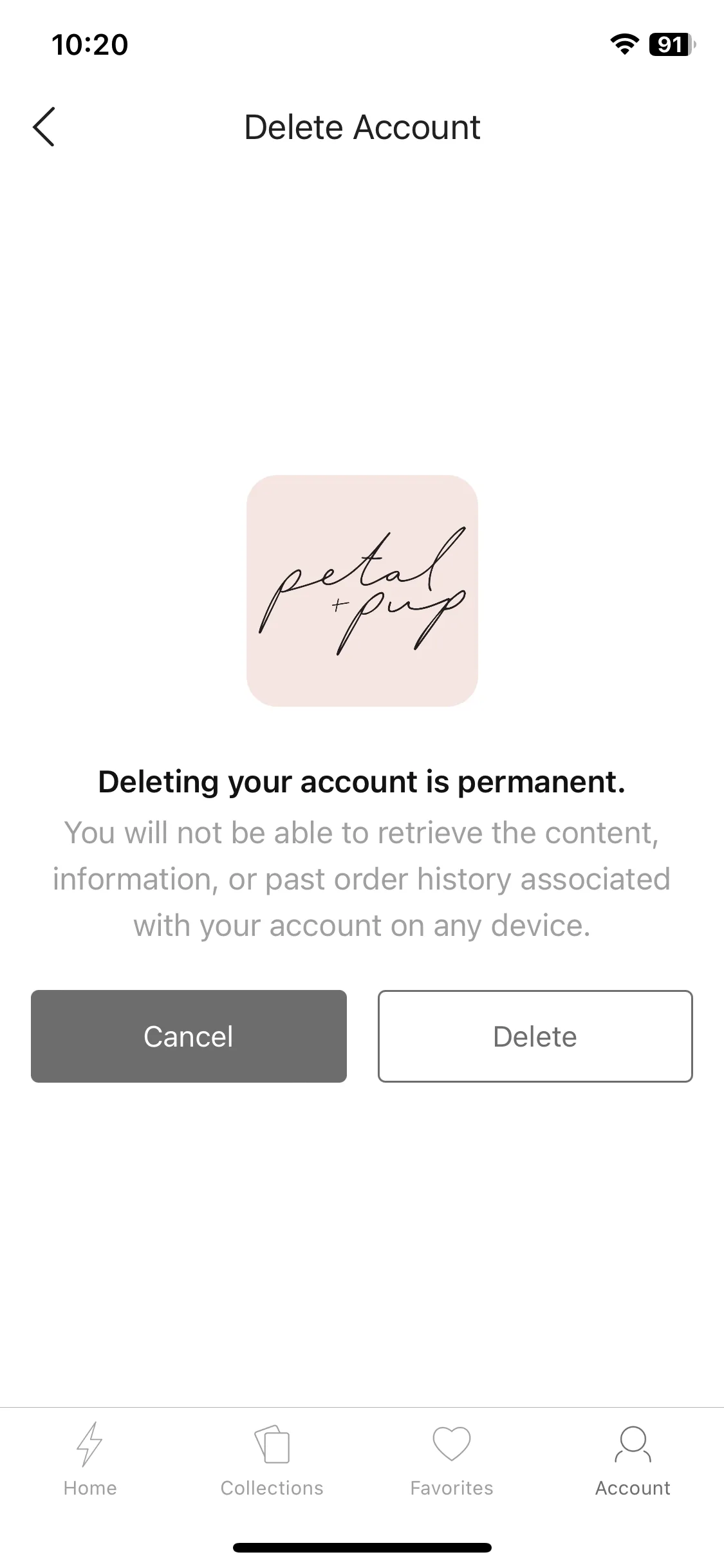Tap the Home lightning bolt icon
Image resolution: width=724 pixels, height=1568 pixels.
coord(89,1444)
